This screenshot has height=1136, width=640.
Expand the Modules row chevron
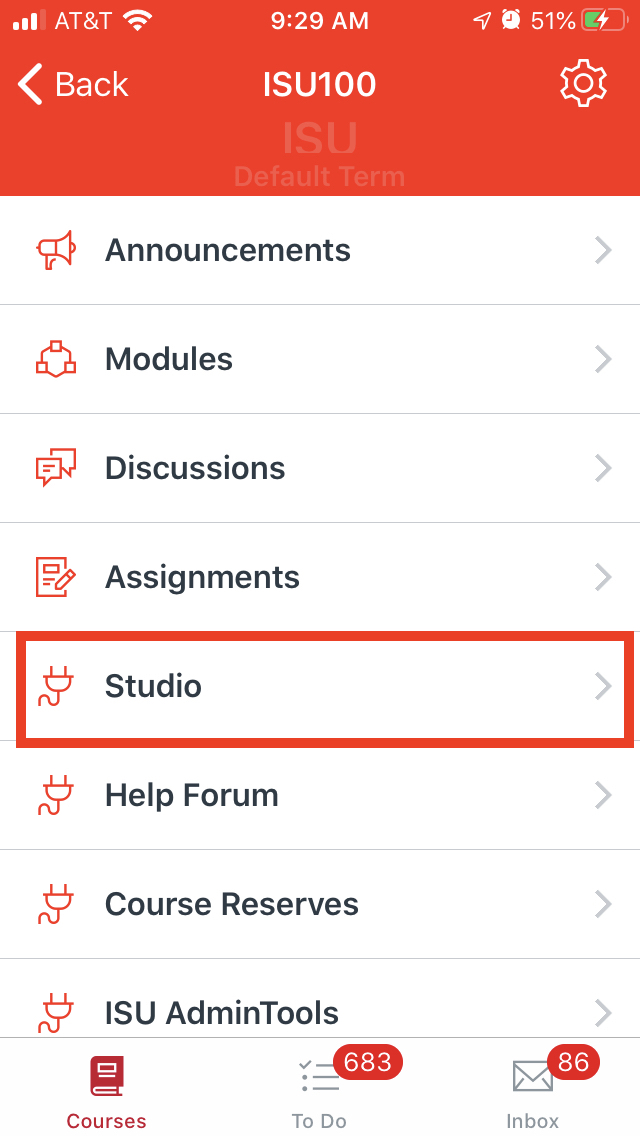pyautogui.click(x=603, y=359)
